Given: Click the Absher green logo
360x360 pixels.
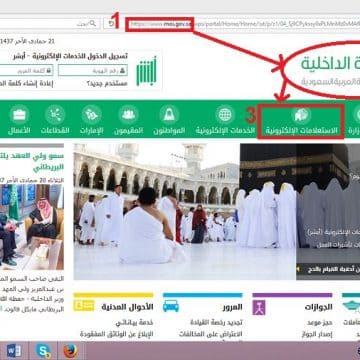Looking at the screenshot, I should pos(146,71).
